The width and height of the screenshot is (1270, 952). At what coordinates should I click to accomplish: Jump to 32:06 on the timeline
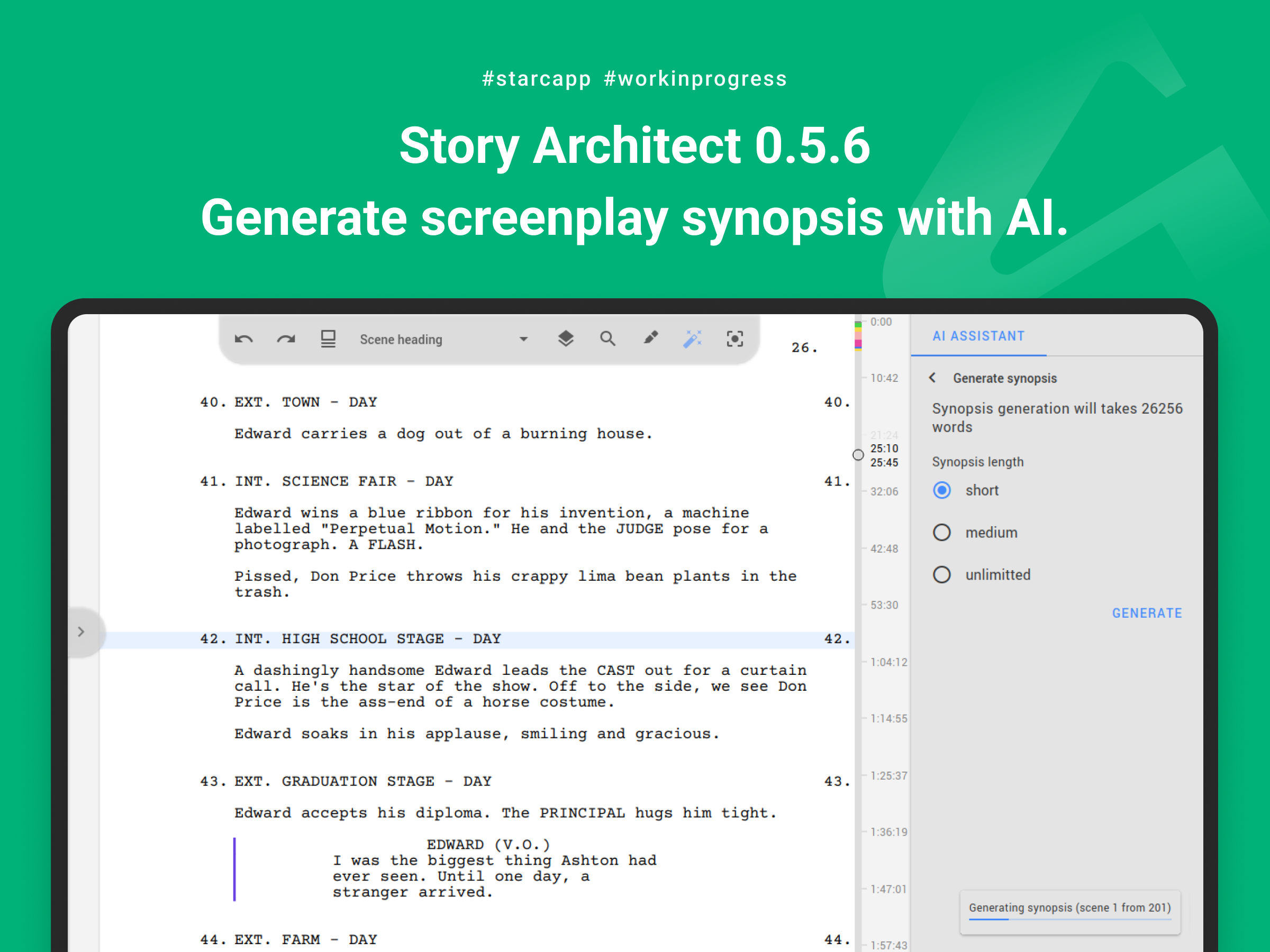pos(884,492)
